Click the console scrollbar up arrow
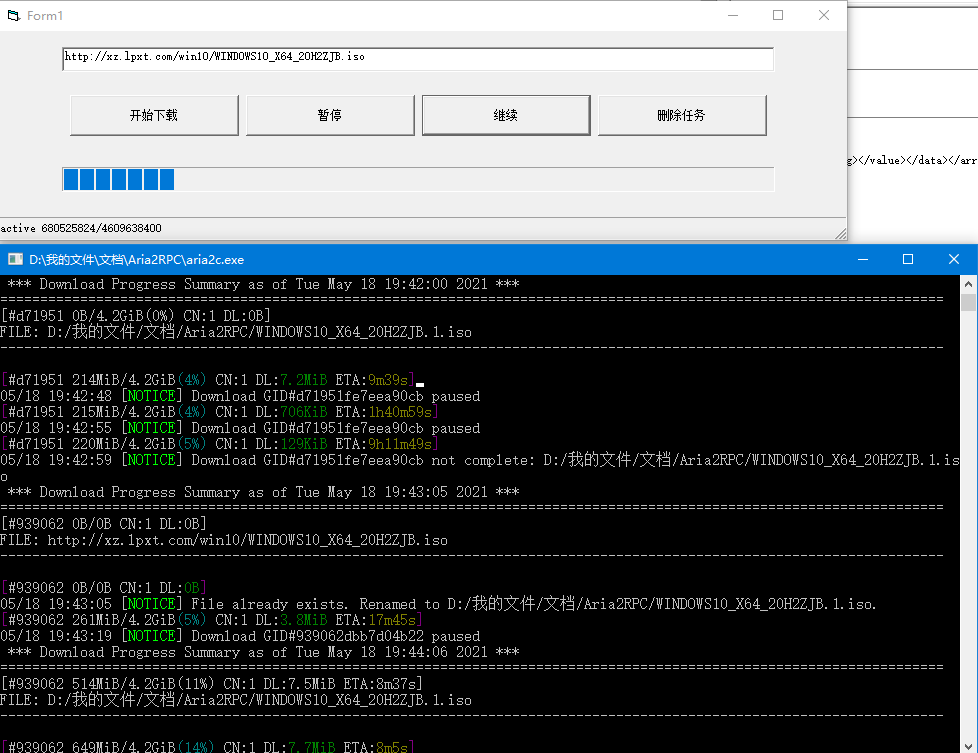Screen dimensions: 978x753 tap(968, 284)
